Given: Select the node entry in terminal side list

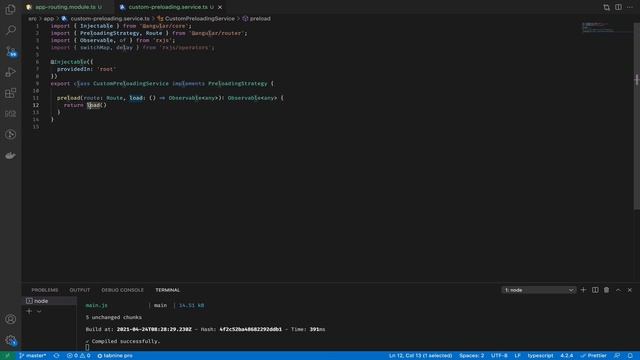Looking at the screenshot, I should 49,301.
